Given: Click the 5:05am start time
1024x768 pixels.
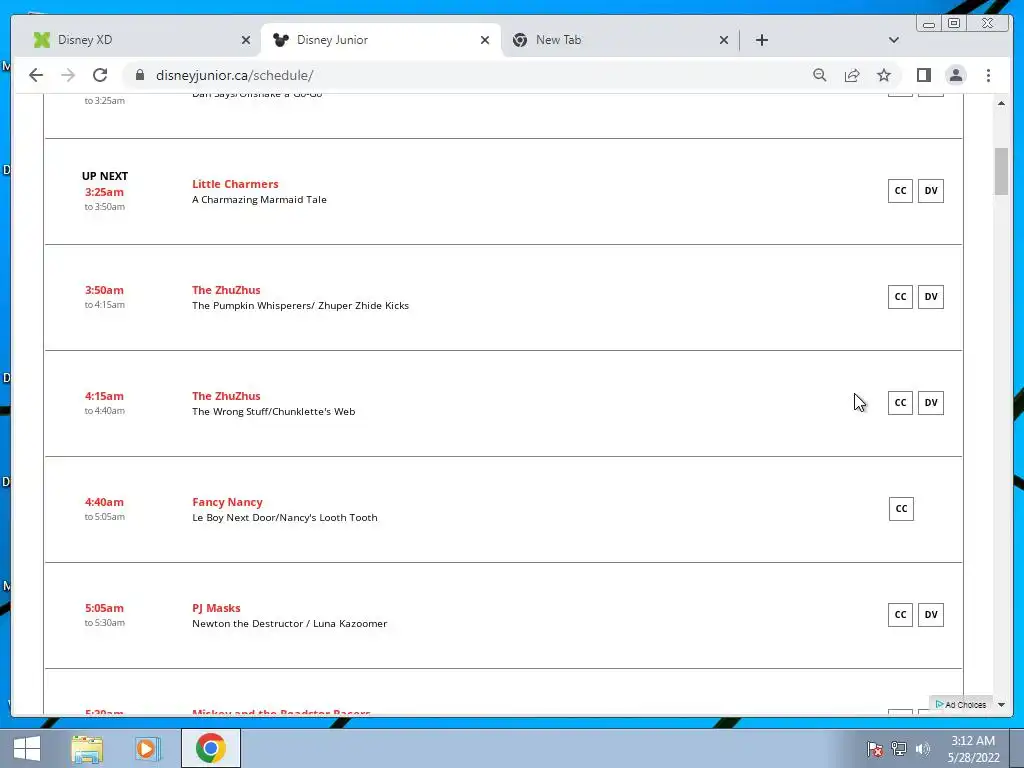Looking at the screenshot, I should (104, 608).
